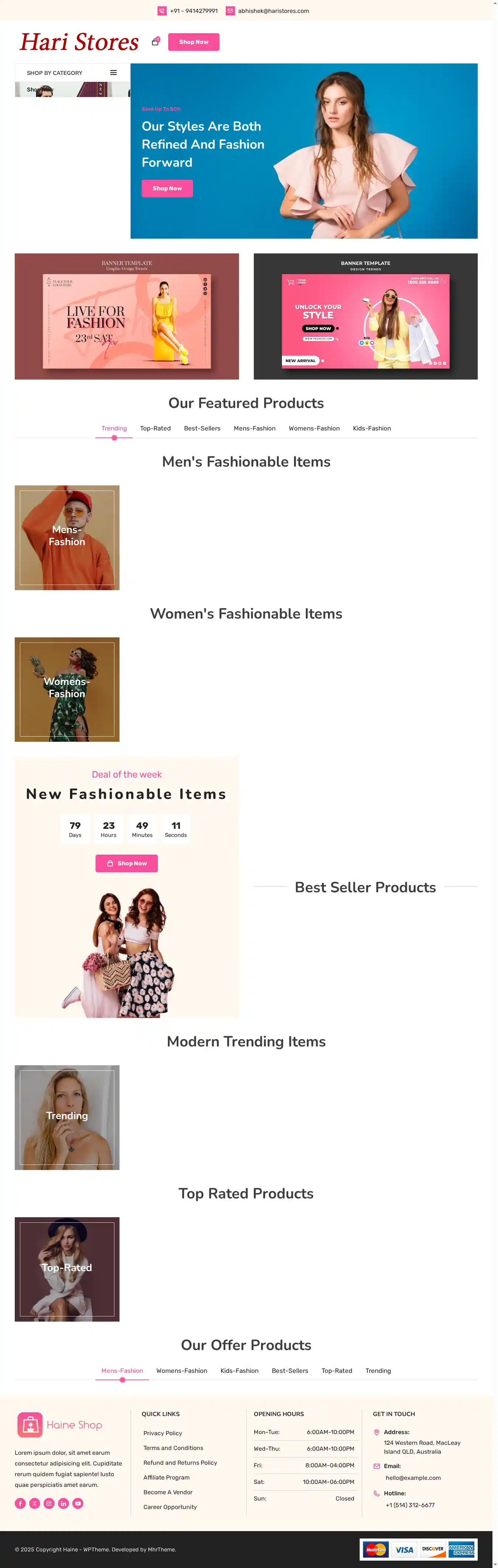498x1568 pixels.
Task: Select Womens-Fashion tab under Offer Products
Action: tap(181, 1371)
